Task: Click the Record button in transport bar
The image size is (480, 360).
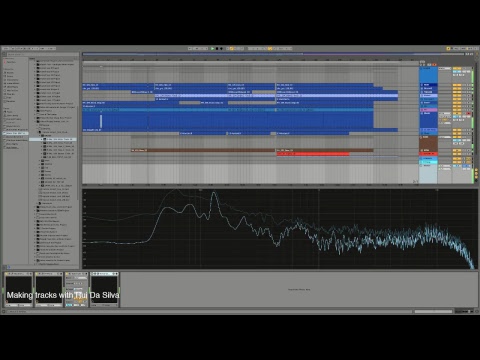Action: [221, 49]
